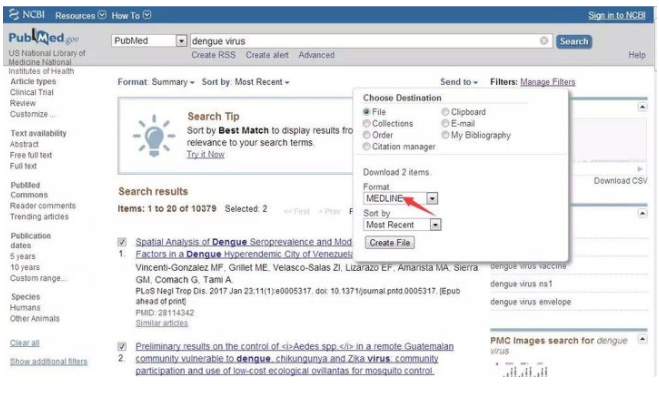Click the NCBI logo icon

point(14,15)
